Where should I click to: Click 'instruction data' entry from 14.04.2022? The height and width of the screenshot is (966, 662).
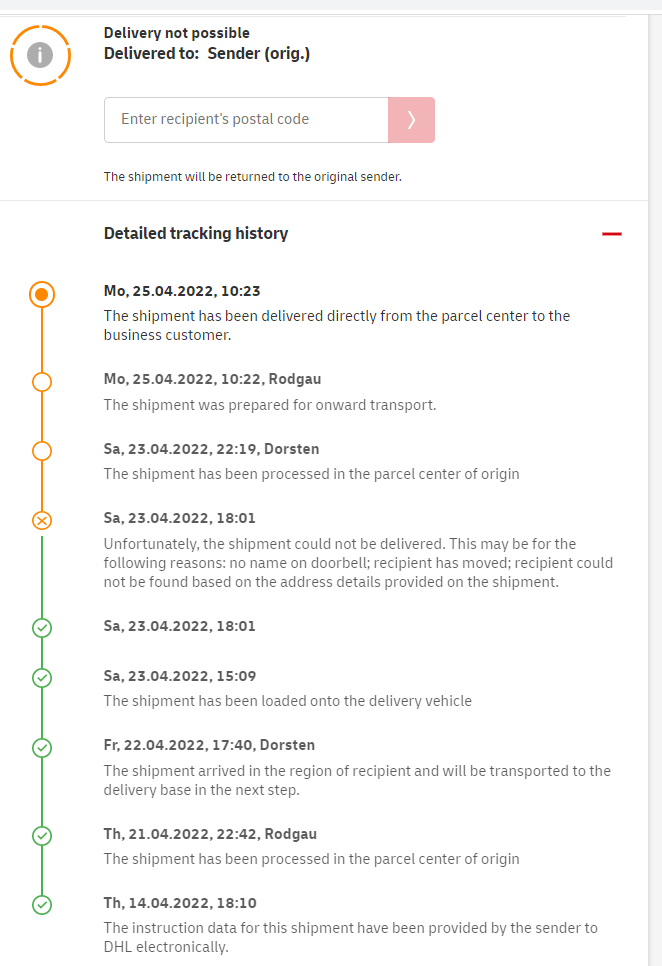(350, 937)
